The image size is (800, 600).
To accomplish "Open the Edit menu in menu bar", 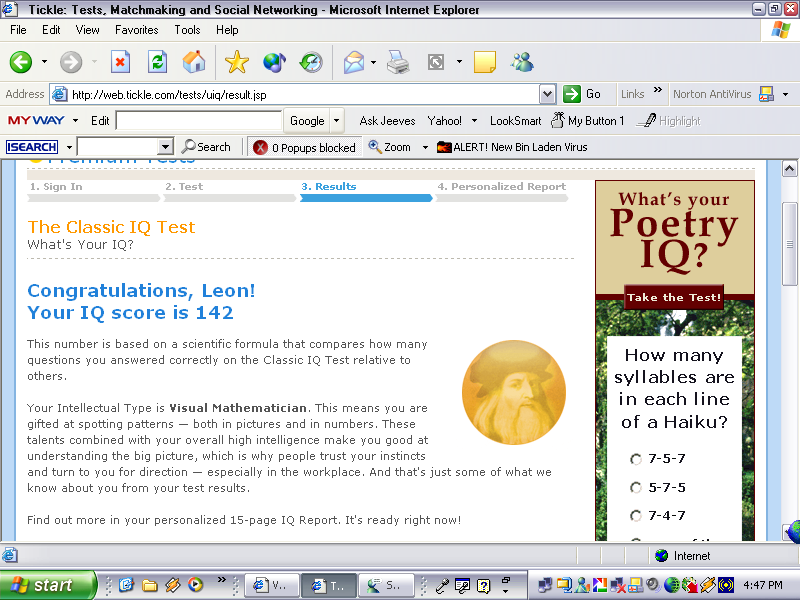I will pos(51,30).
